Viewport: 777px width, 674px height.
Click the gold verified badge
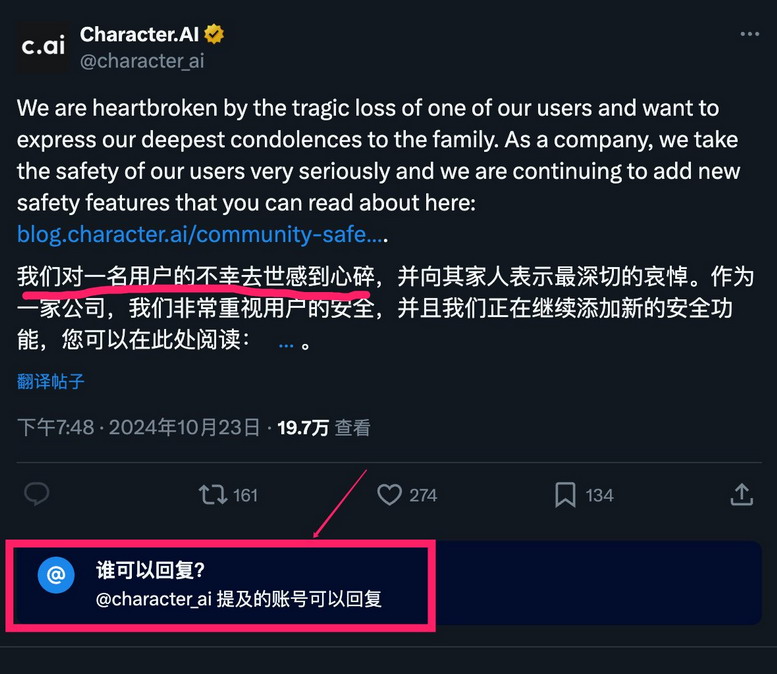pyautogui.click(x=213, y=35)
